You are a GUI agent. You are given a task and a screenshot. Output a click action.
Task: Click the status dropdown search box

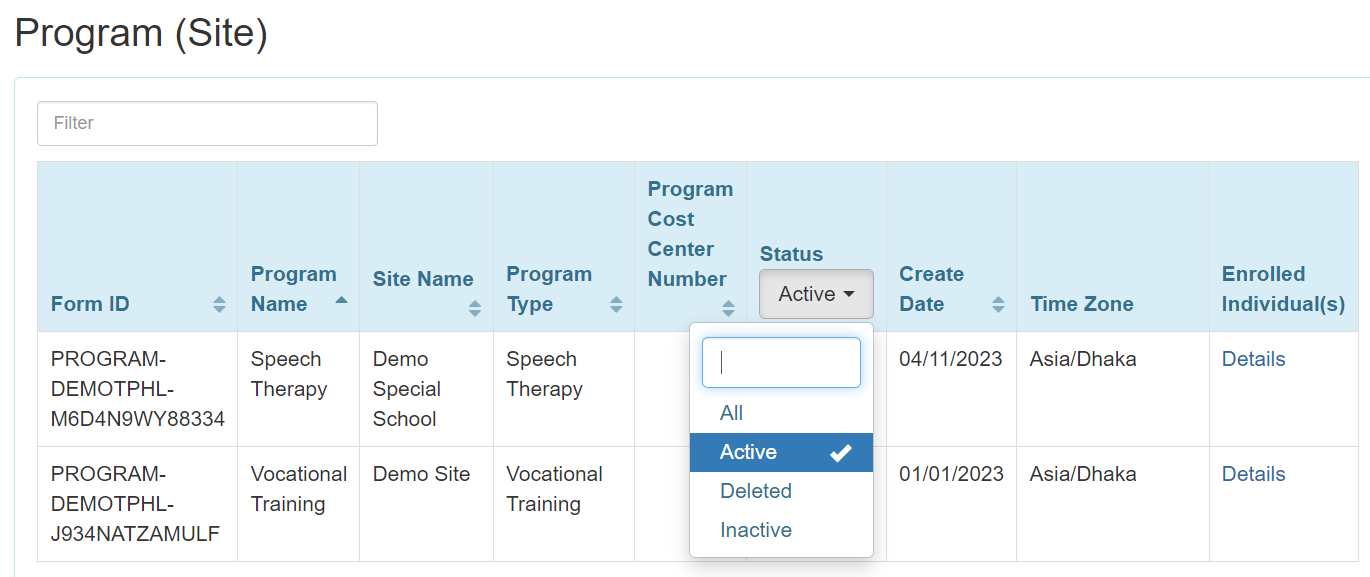coord(781,362)
